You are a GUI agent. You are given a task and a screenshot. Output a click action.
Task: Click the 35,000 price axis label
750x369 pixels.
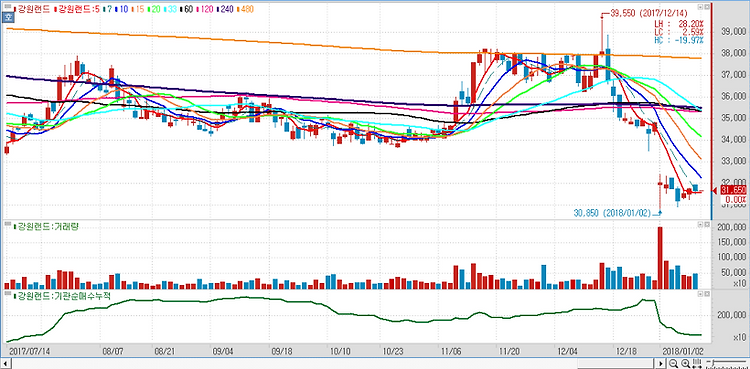pos(733,118)
